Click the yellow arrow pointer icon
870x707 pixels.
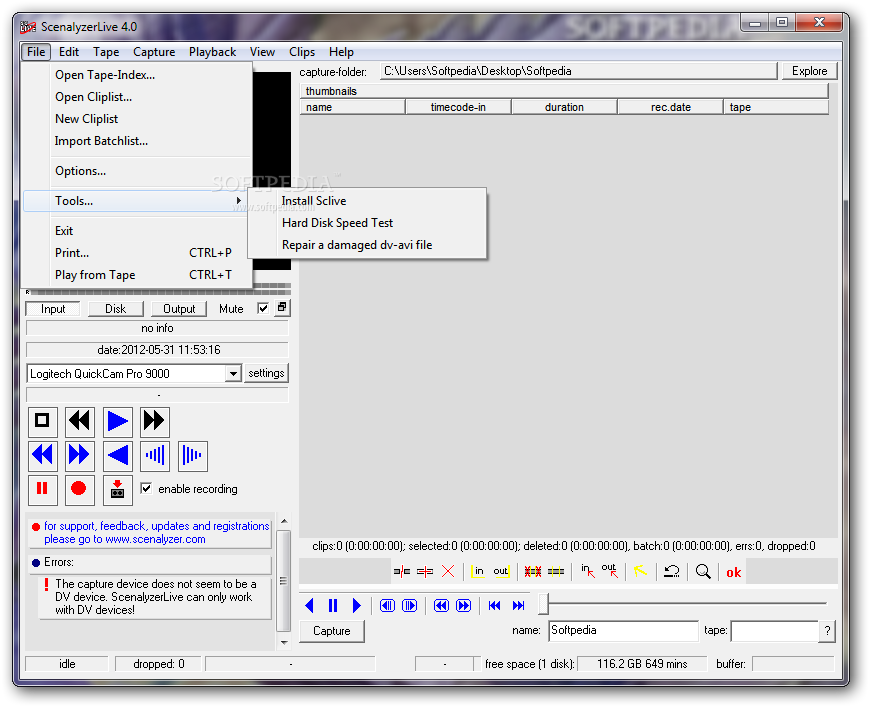(x=640, y=571)
